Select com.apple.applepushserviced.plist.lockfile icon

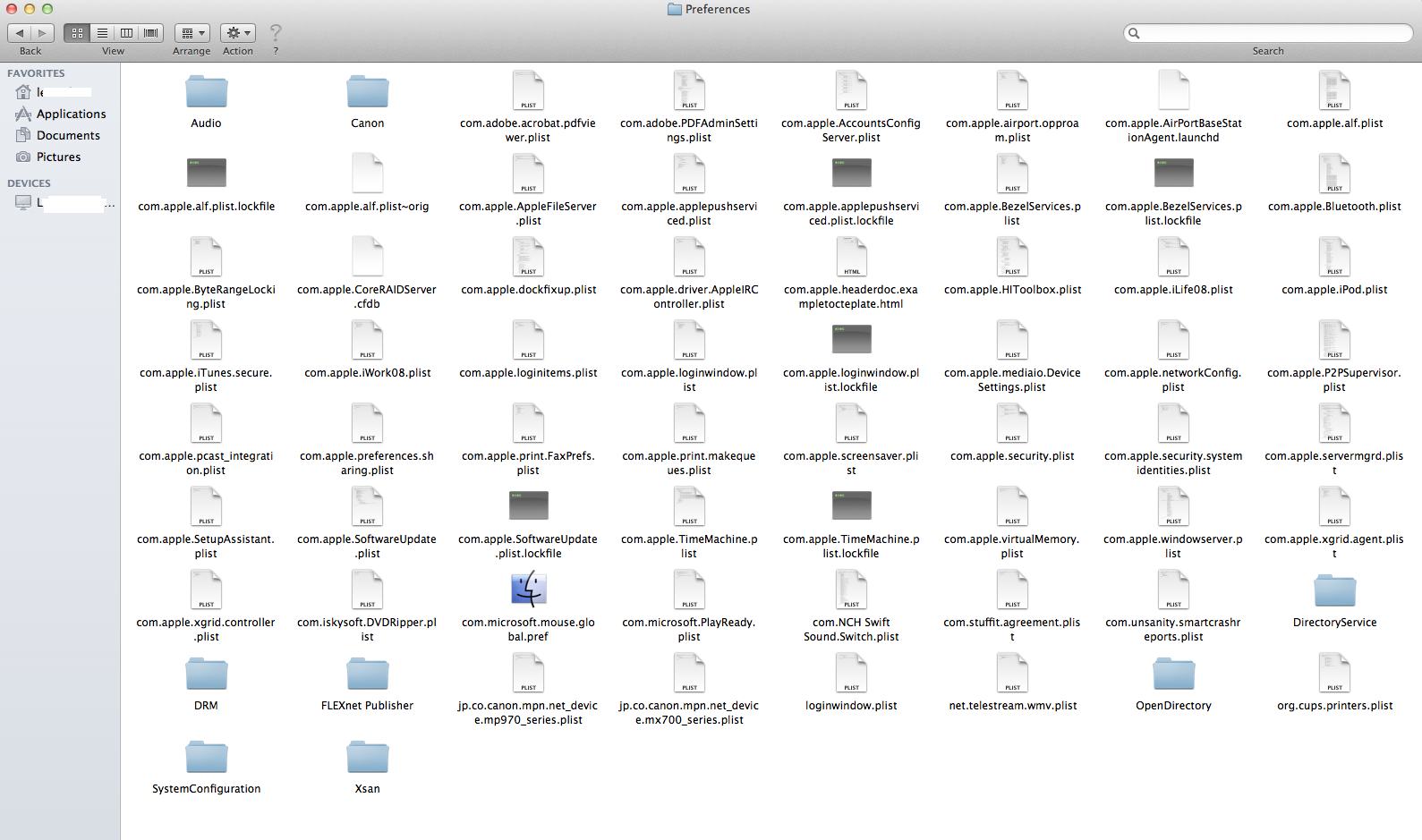coord(851,173)
